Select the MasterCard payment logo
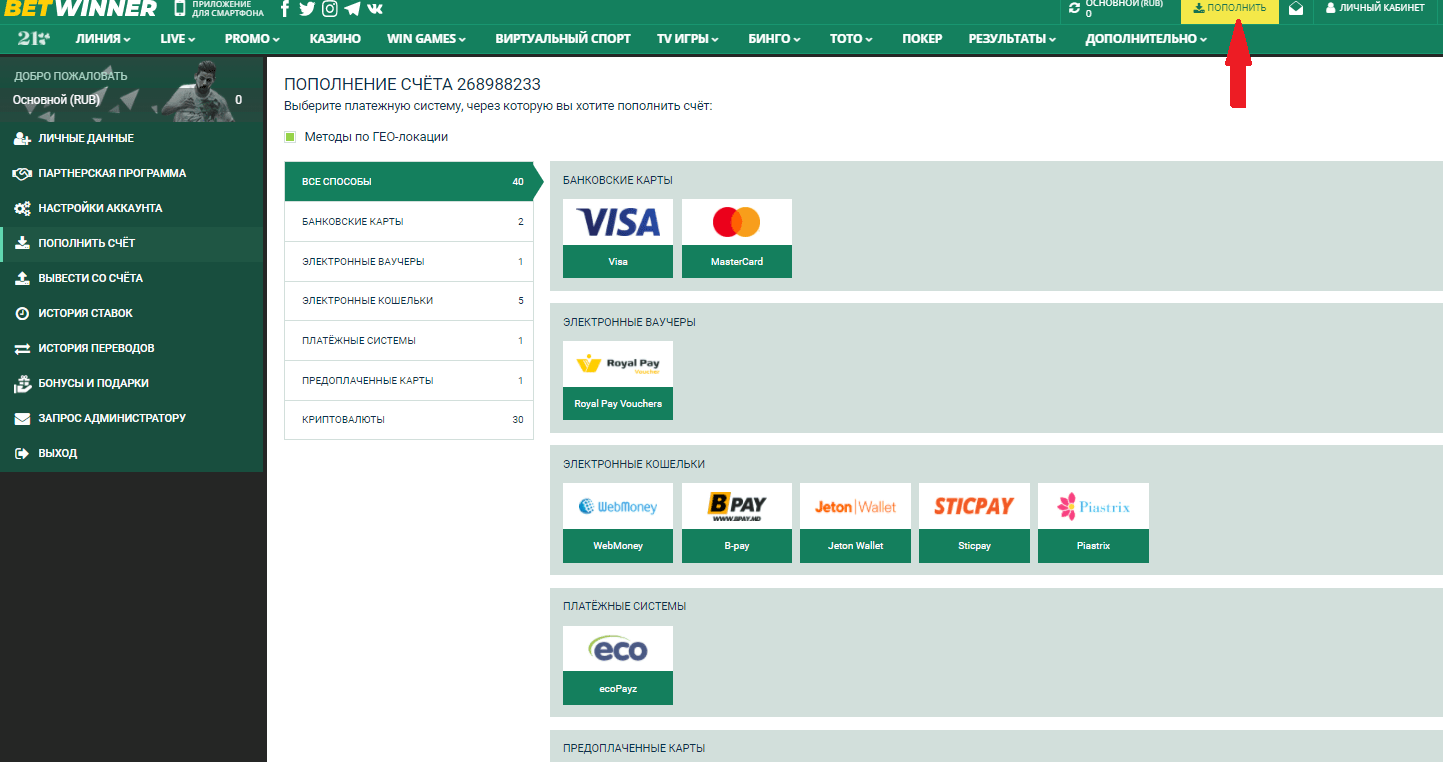Image resolution: width=1443 pixels, height=762 pixels. pyautogui.click(x=737, y=222)
